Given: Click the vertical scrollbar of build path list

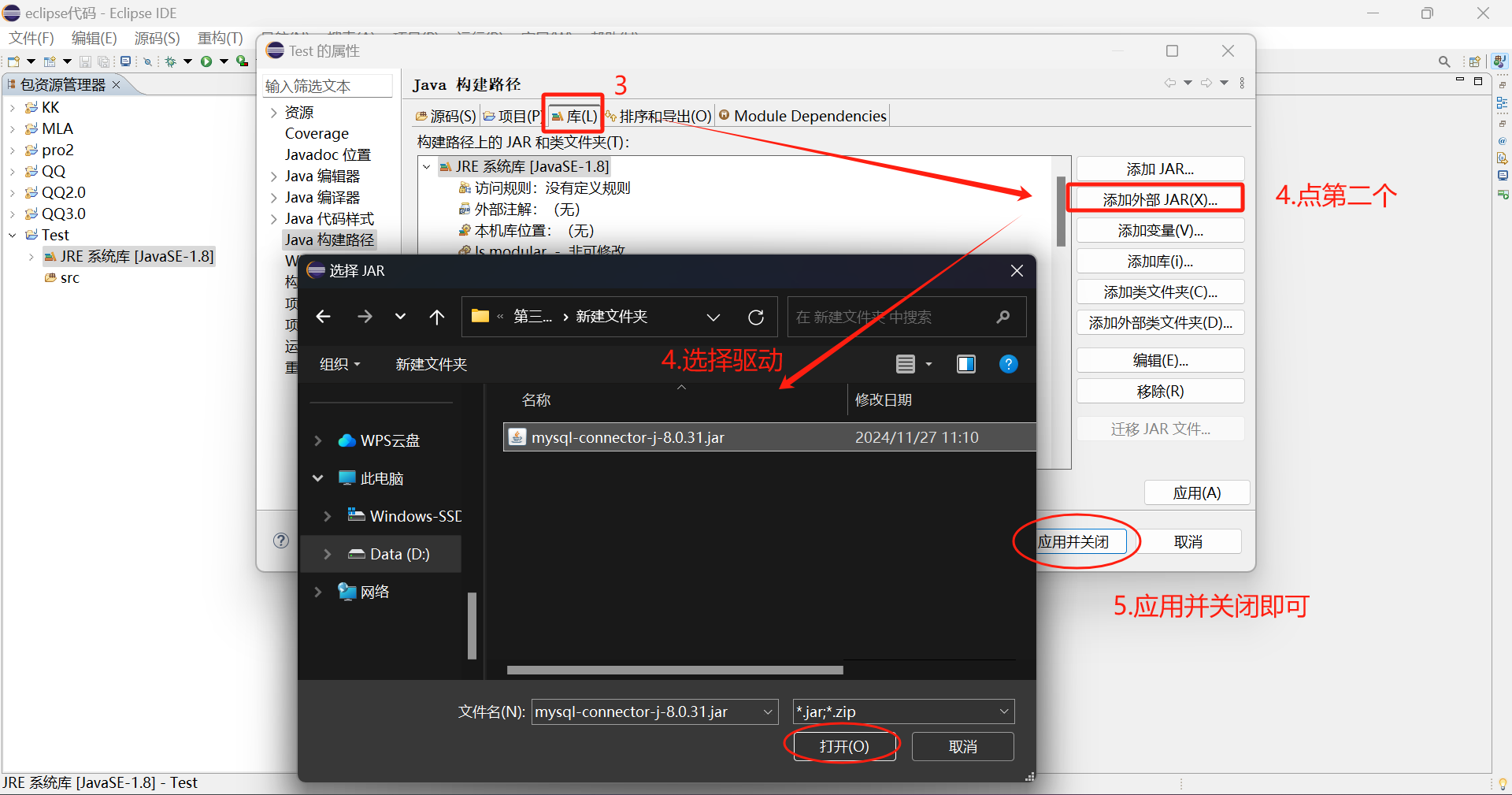Looking at the screenshot, I should 1061,211.
